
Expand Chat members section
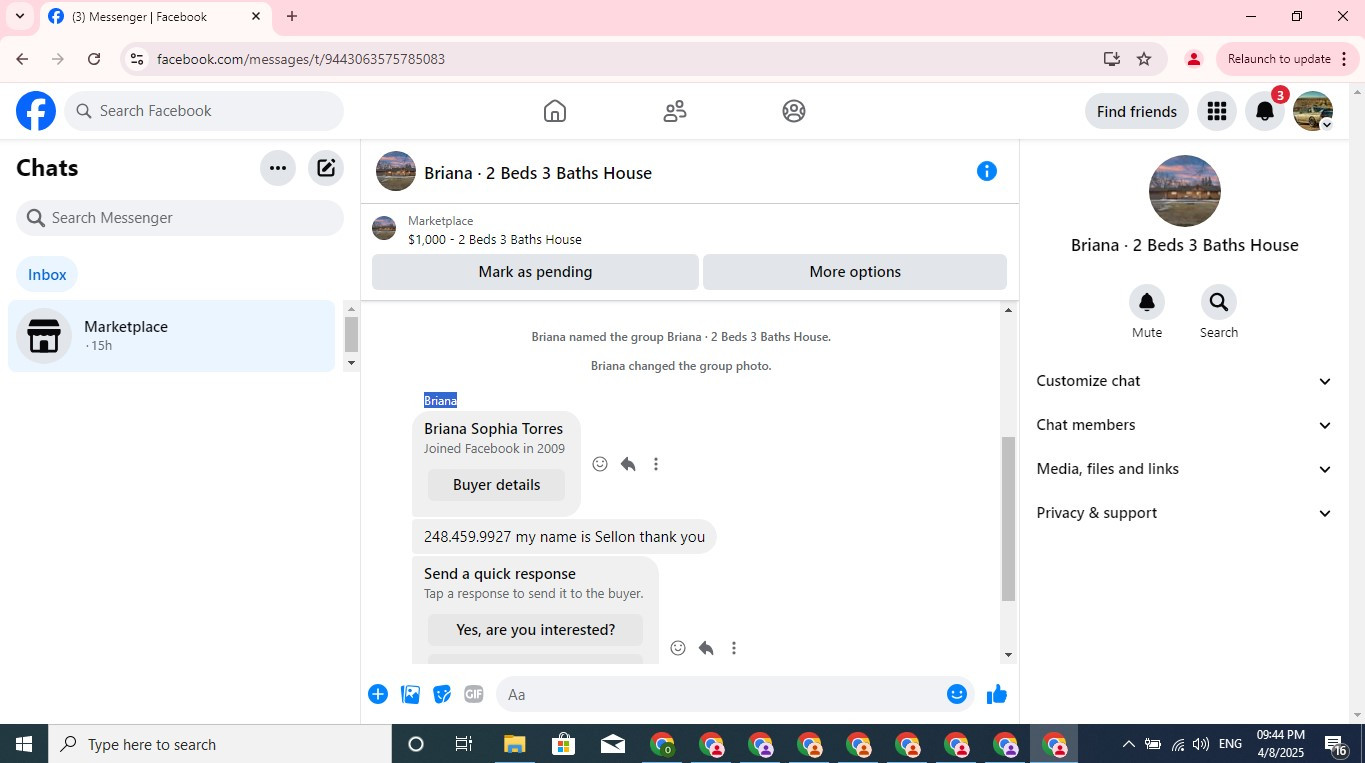(x=1185, y=425)
